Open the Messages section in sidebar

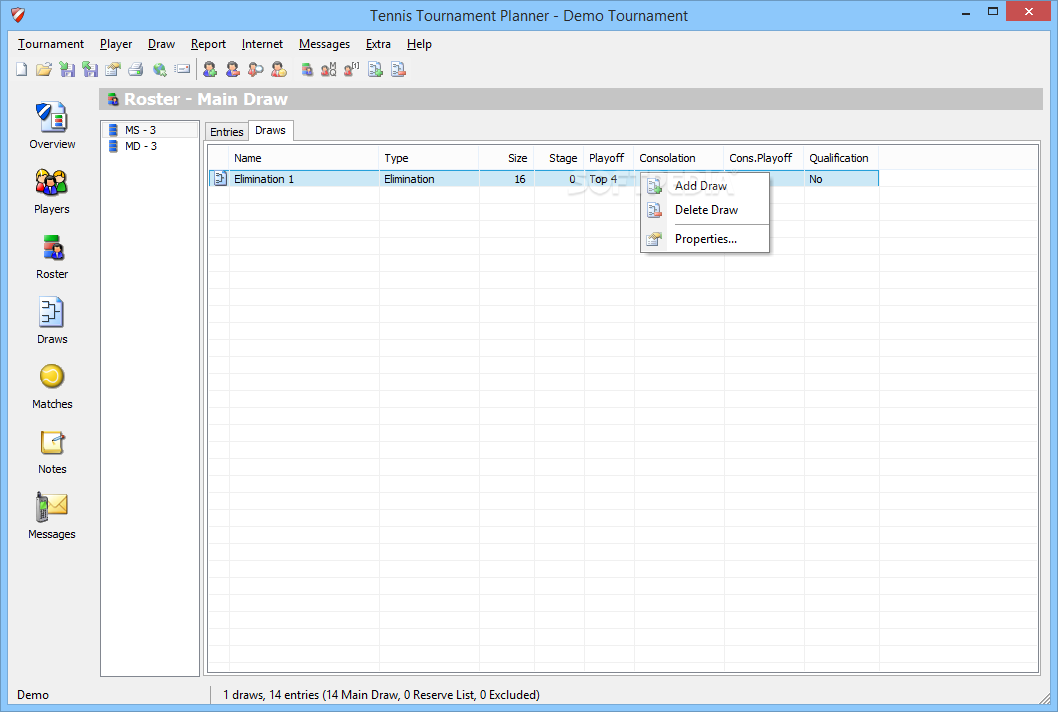(x=52, y=516)
